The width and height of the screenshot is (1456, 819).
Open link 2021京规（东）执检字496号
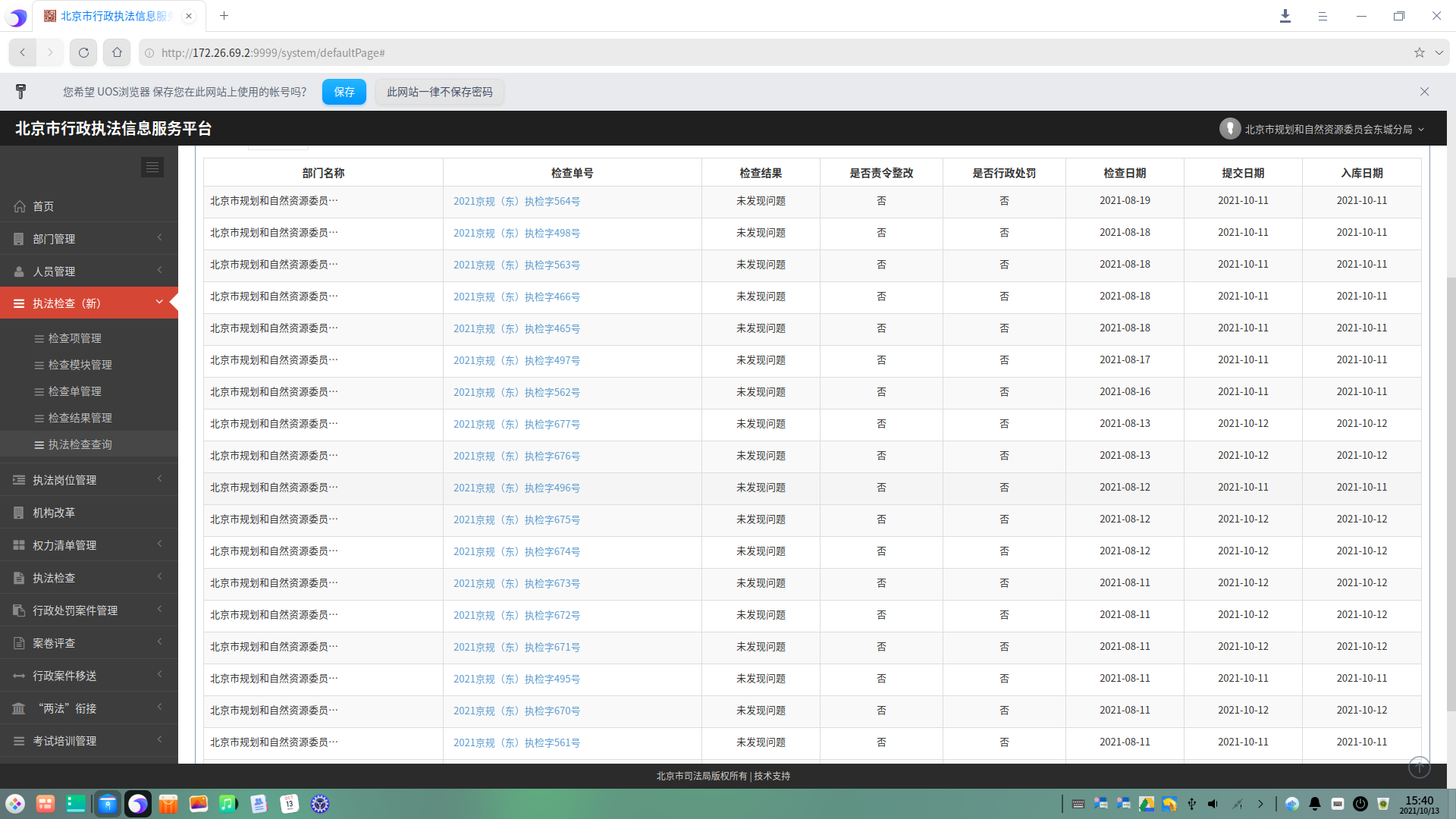tap(516, 488)
